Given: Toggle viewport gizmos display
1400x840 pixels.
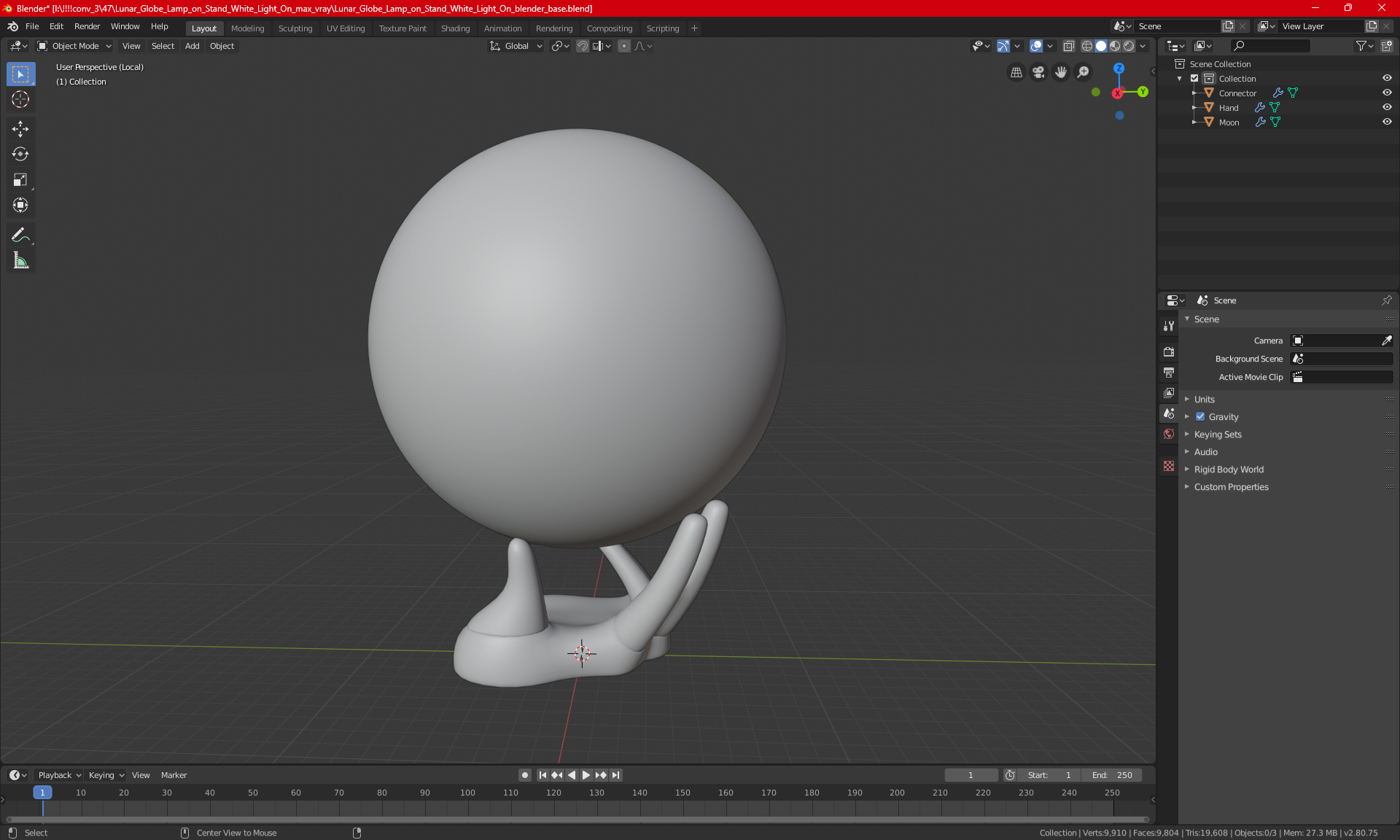Looking at the screenshot, I should (x=1003, y=46).
